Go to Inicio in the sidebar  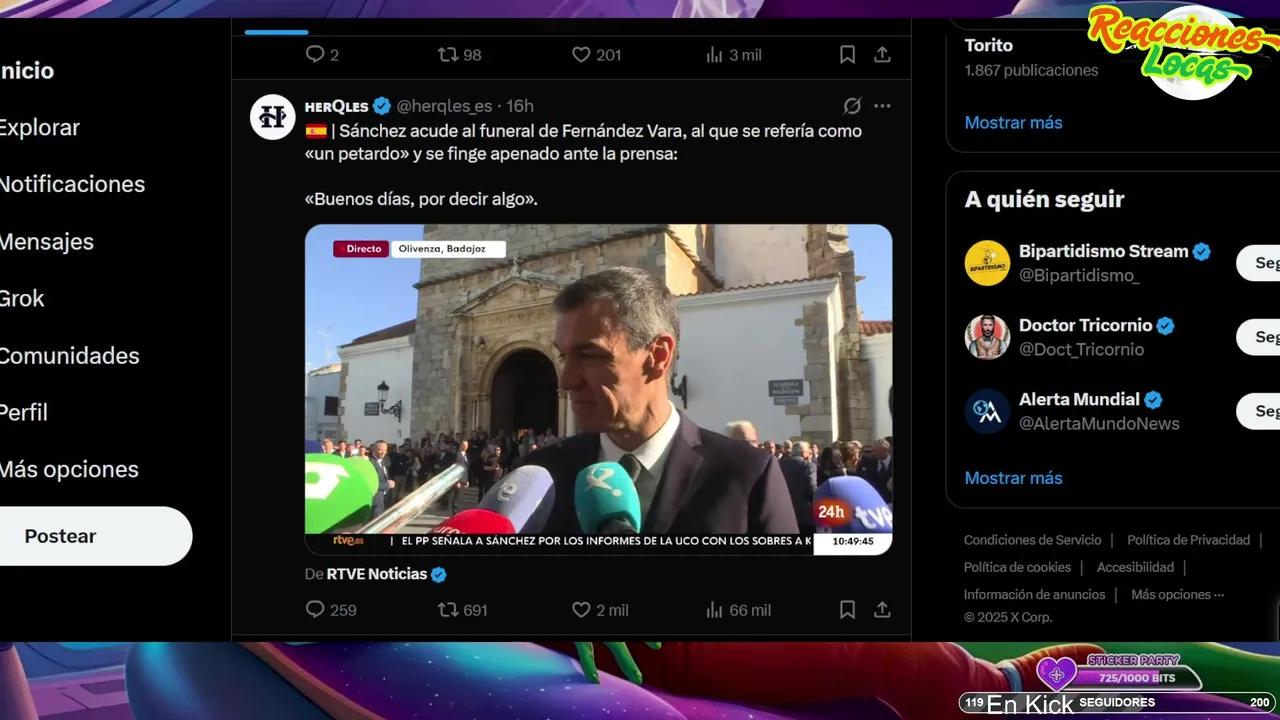[x=27, y=71]
